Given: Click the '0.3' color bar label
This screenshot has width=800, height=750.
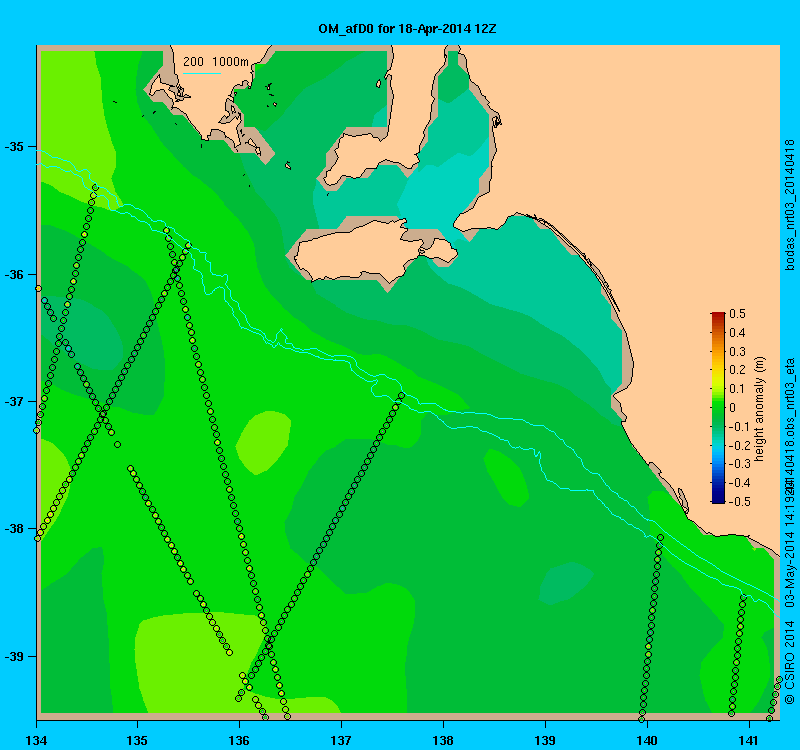Looking at the screenshot, I should pos(737,352).
